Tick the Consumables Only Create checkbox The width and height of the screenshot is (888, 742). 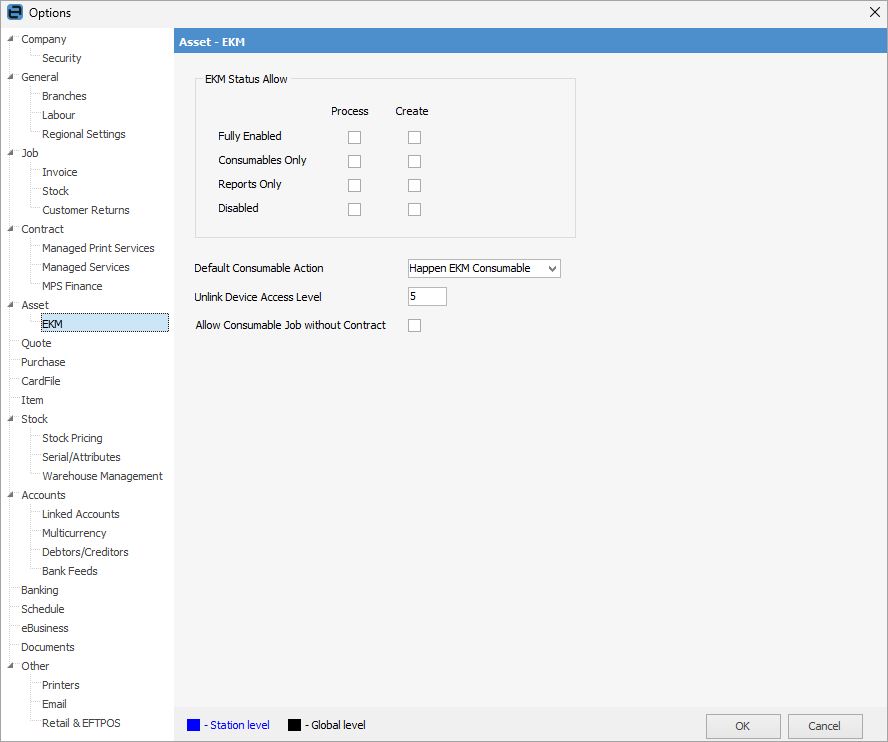[x=414, y=162]
